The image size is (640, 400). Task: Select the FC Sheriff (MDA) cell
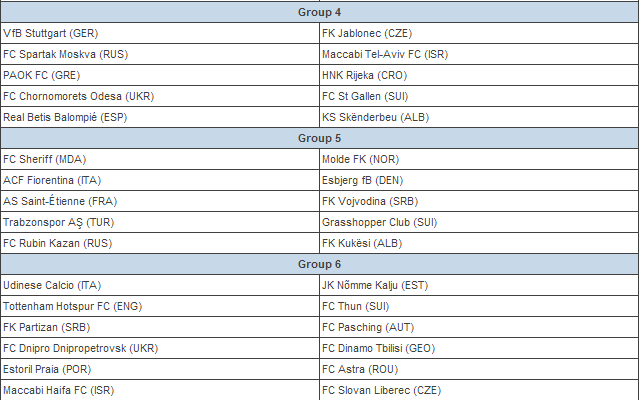(46, 159)
